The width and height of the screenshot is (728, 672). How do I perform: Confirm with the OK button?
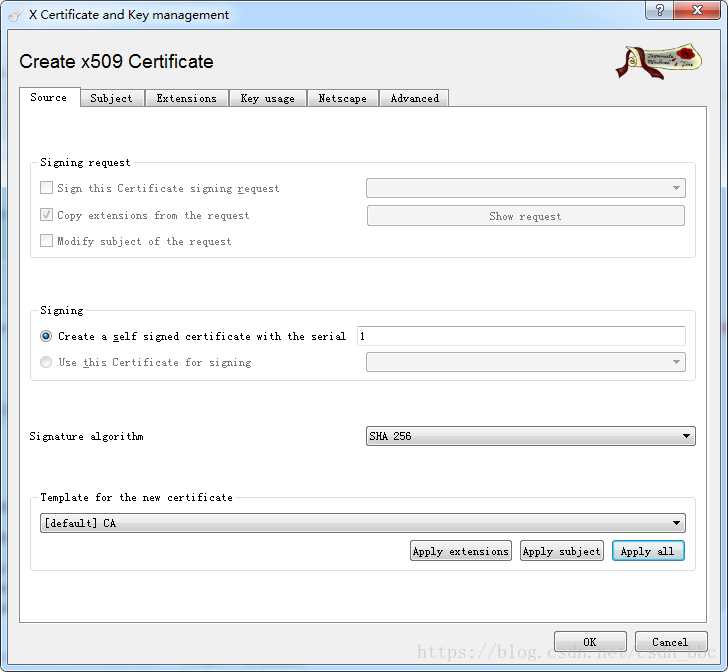[x=590, y=642]
